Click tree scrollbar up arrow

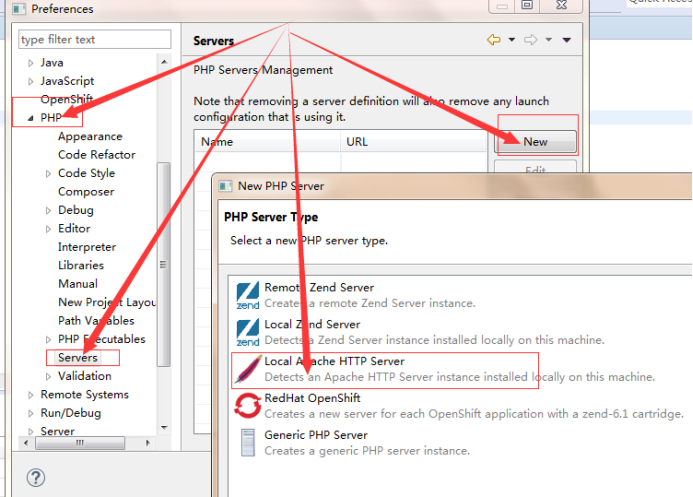[164, 61]
